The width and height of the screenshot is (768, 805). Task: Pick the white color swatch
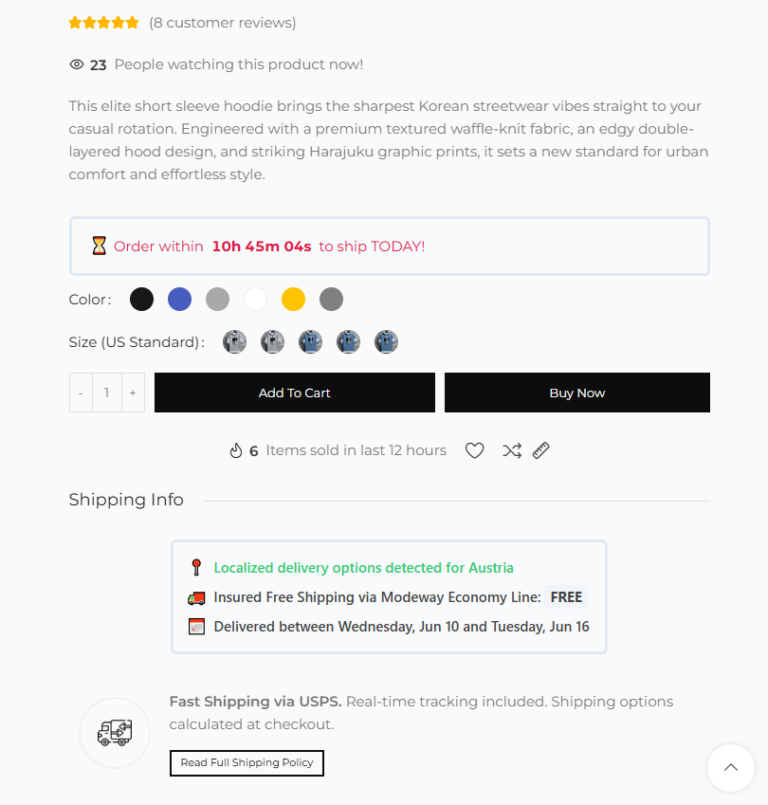(256, 299)
